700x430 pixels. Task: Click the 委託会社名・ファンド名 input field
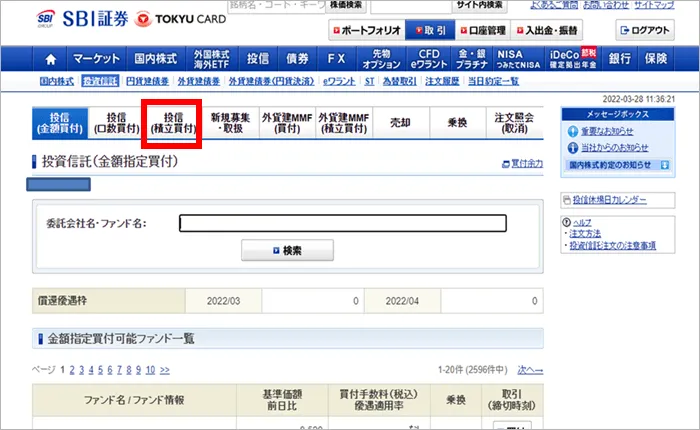pyautogui.click(x=343, y=223)
